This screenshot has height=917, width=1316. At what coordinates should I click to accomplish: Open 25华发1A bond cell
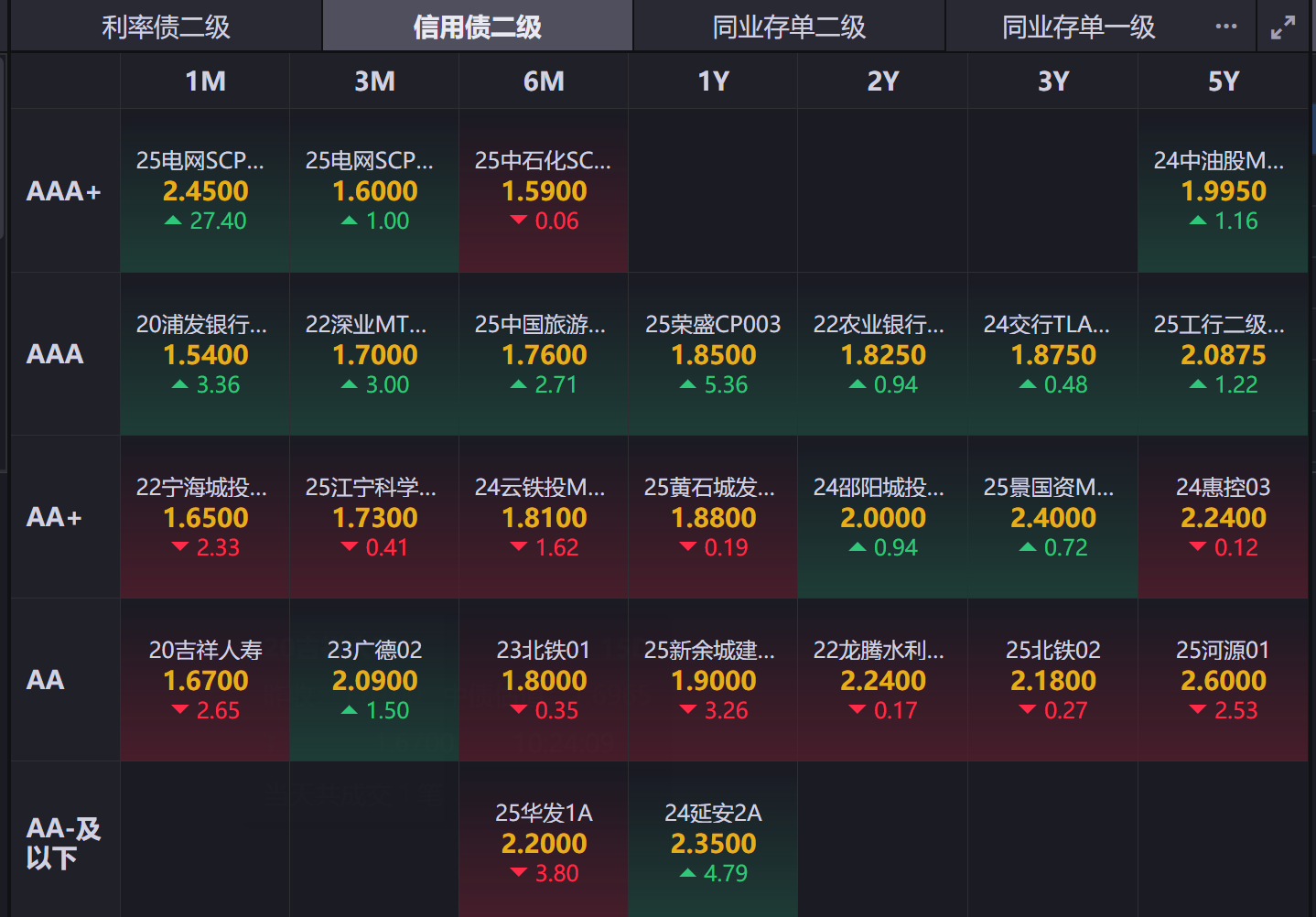point(544,843)
